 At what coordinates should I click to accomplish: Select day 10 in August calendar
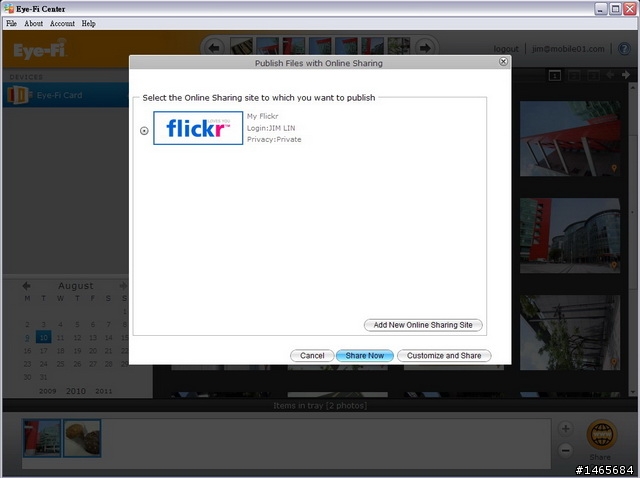pos(44,337)
